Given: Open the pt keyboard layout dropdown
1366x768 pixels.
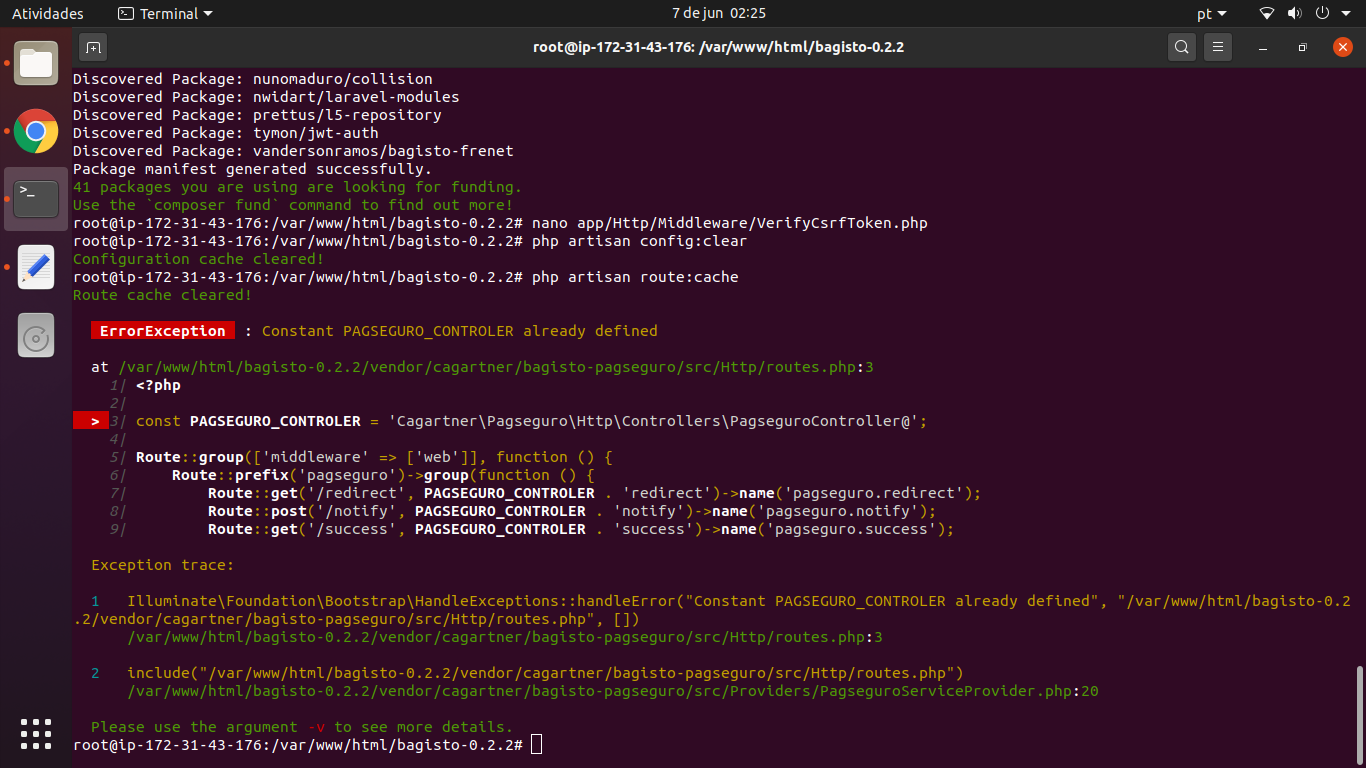Looking at the screenshot, I should 1211,14.
